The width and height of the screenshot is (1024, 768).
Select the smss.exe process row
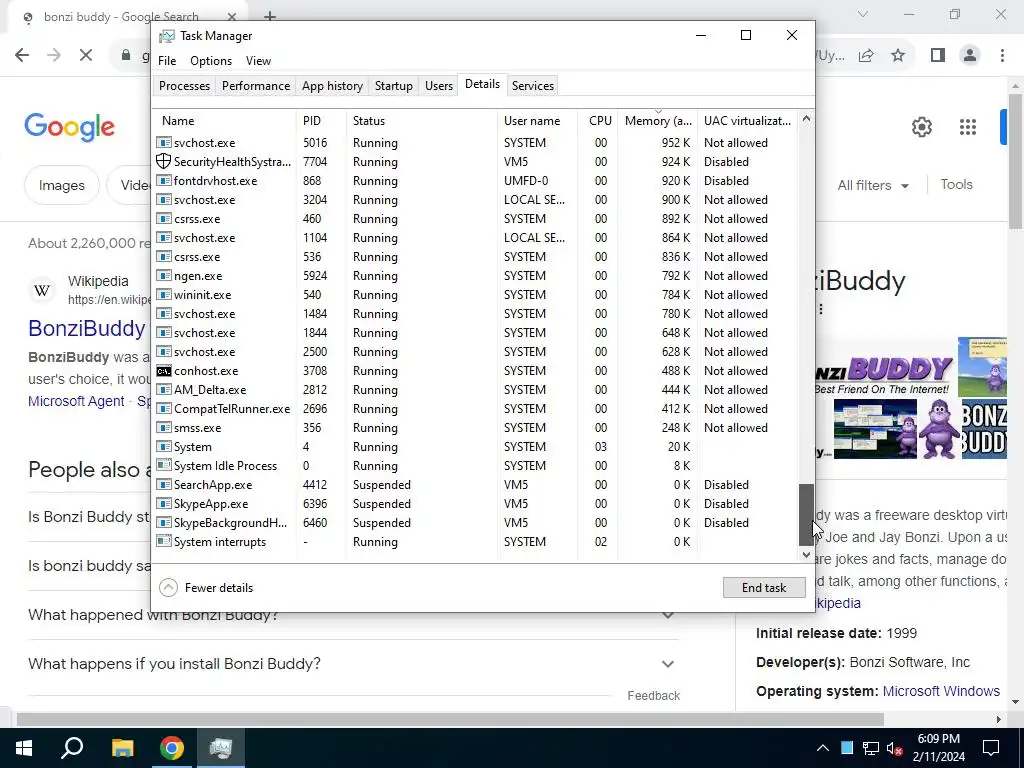[x=475, y=428]
